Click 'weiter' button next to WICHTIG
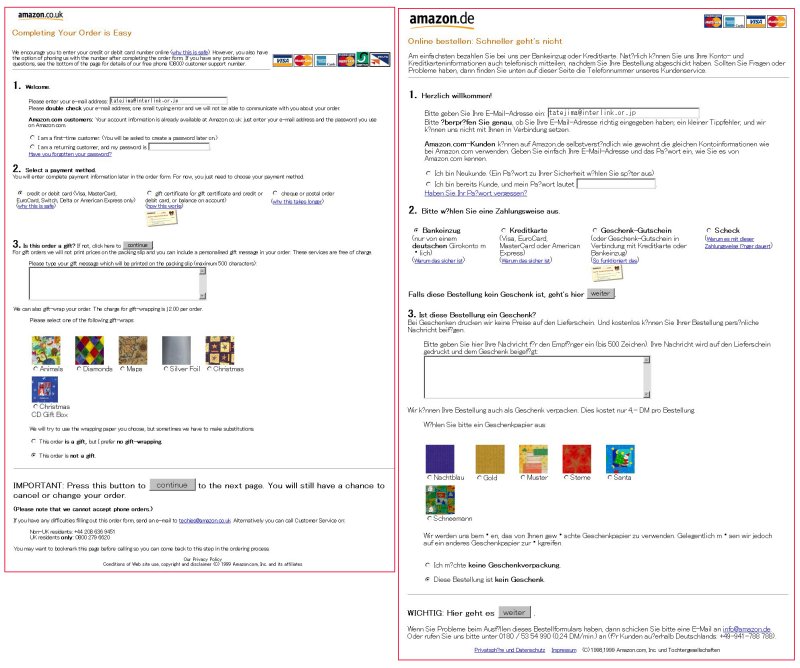This screenshot has width=800, height=668. pos(514,612)
